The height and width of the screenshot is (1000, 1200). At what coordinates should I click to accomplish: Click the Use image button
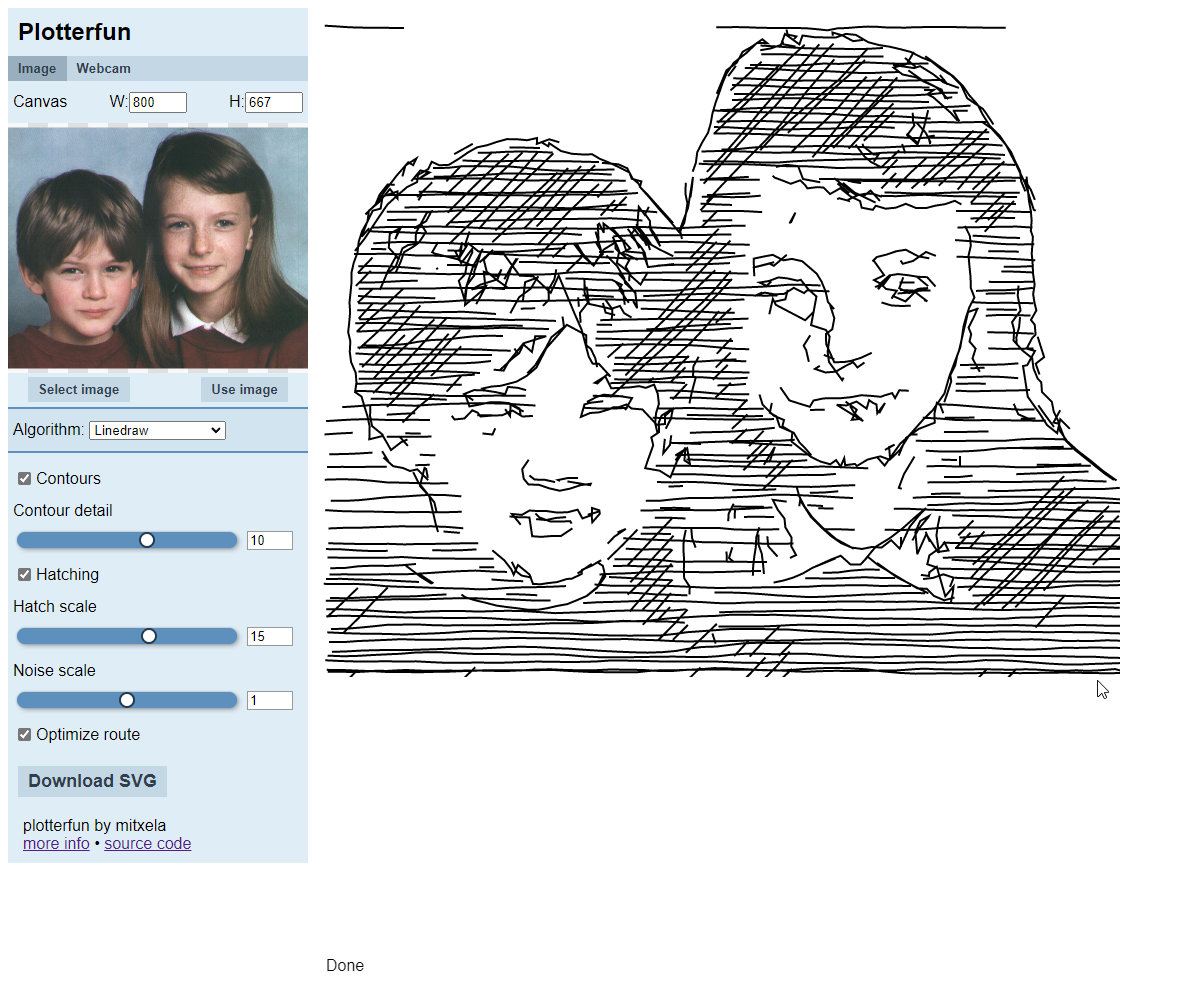click(x=244, y=389)
